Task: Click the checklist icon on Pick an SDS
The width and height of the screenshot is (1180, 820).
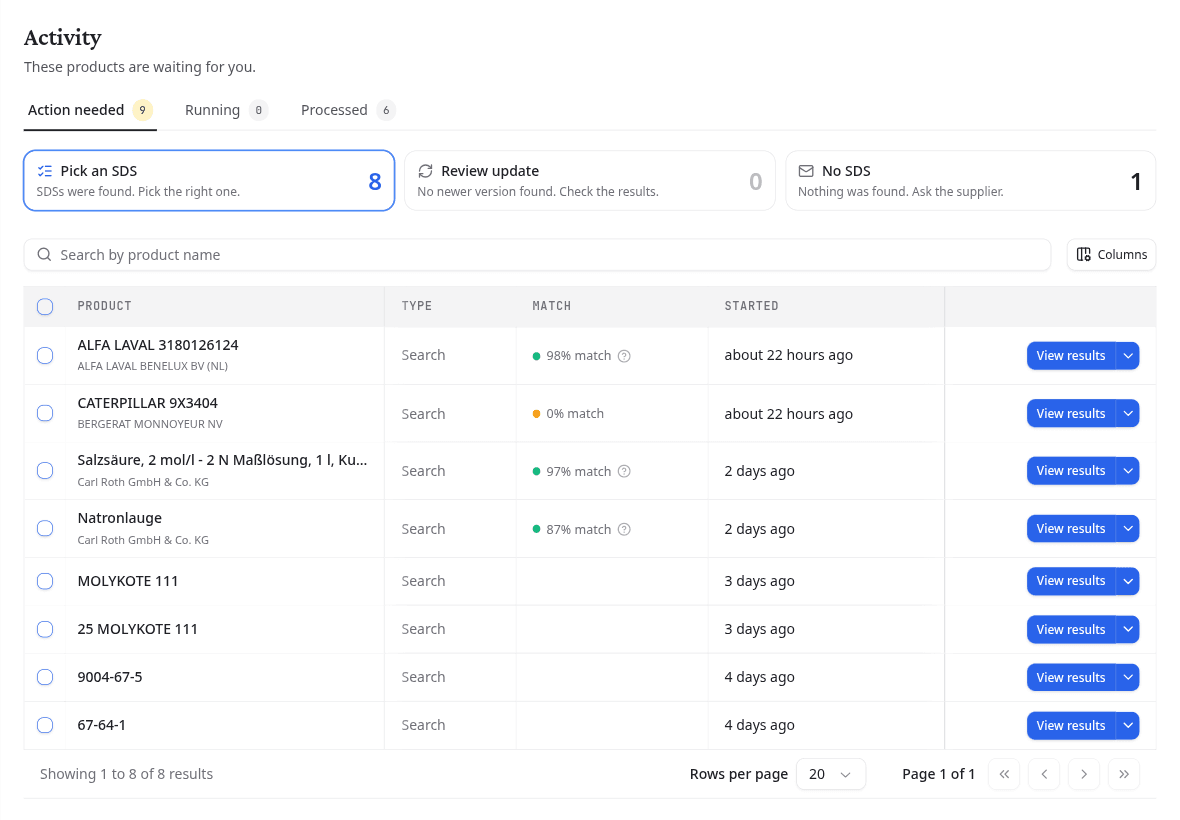Action: [x=45, y=172]
